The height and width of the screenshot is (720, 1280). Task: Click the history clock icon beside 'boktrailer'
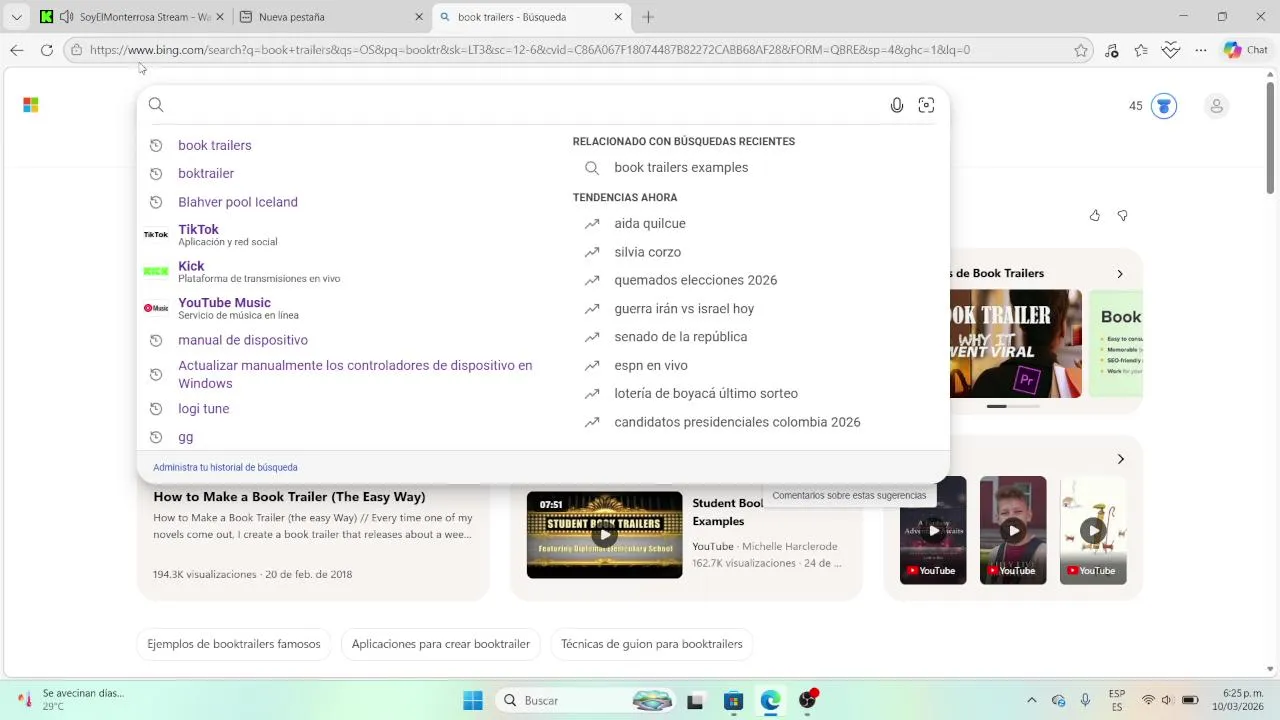(x=156, y=174)
